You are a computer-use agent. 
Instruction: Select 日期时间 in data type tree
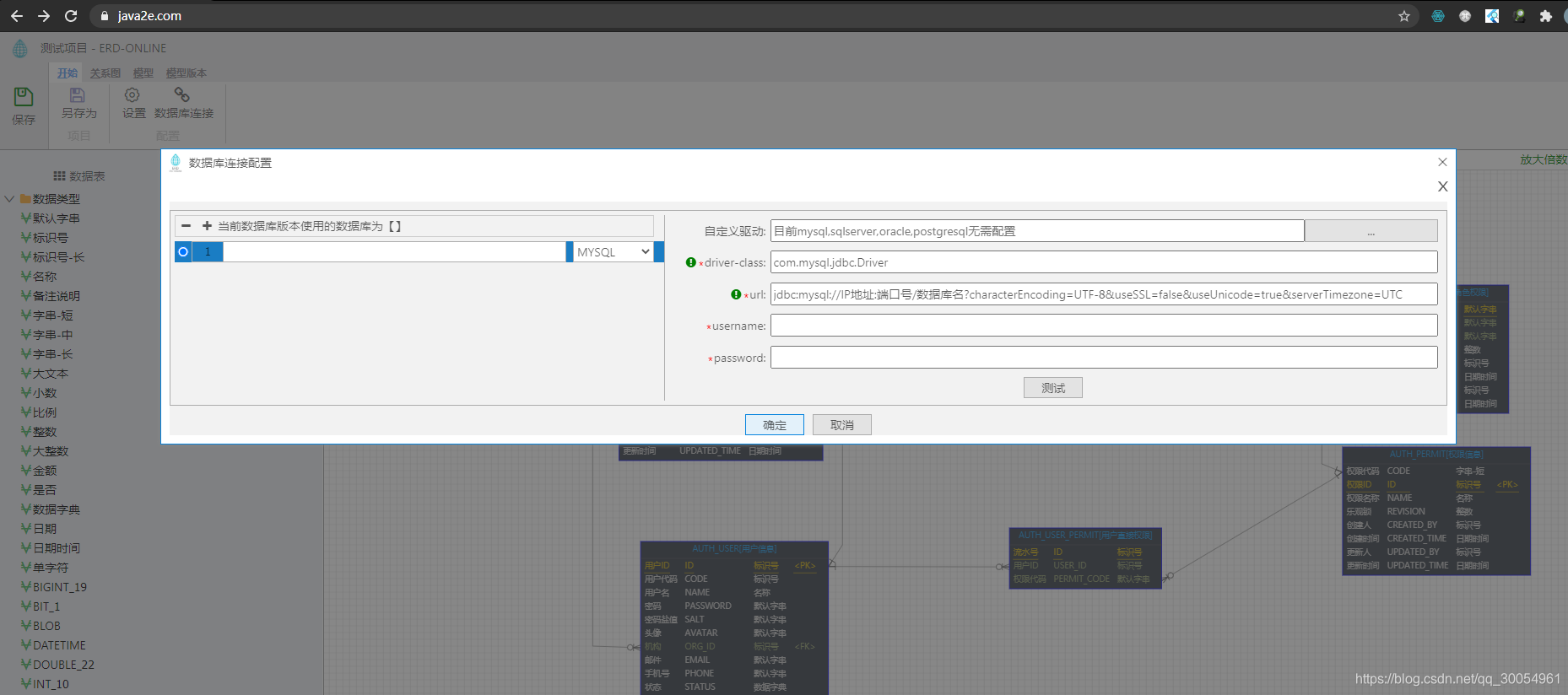point(56,548)
